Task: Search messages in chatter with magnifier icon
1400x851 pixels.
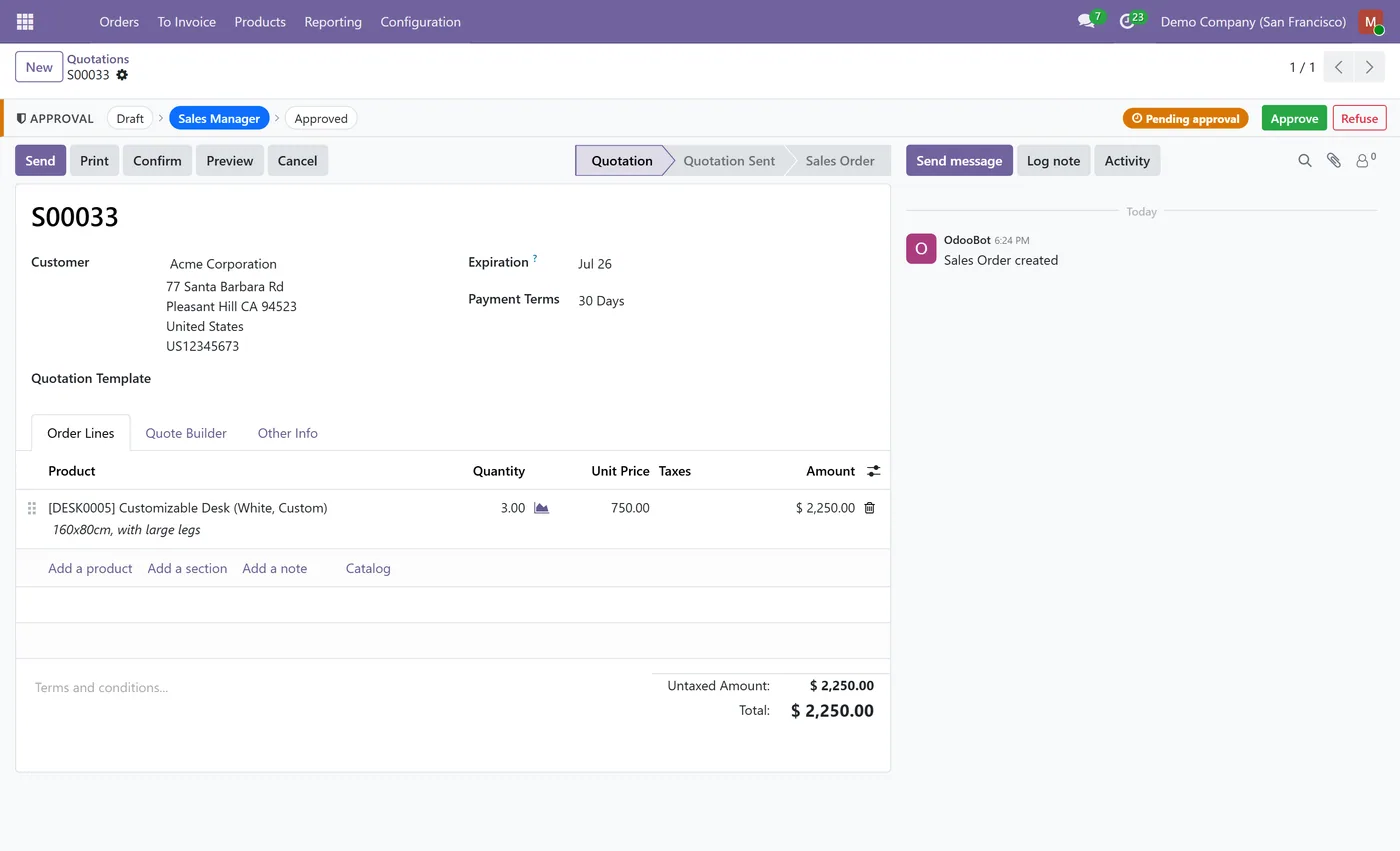Action: click(1305, 160)
